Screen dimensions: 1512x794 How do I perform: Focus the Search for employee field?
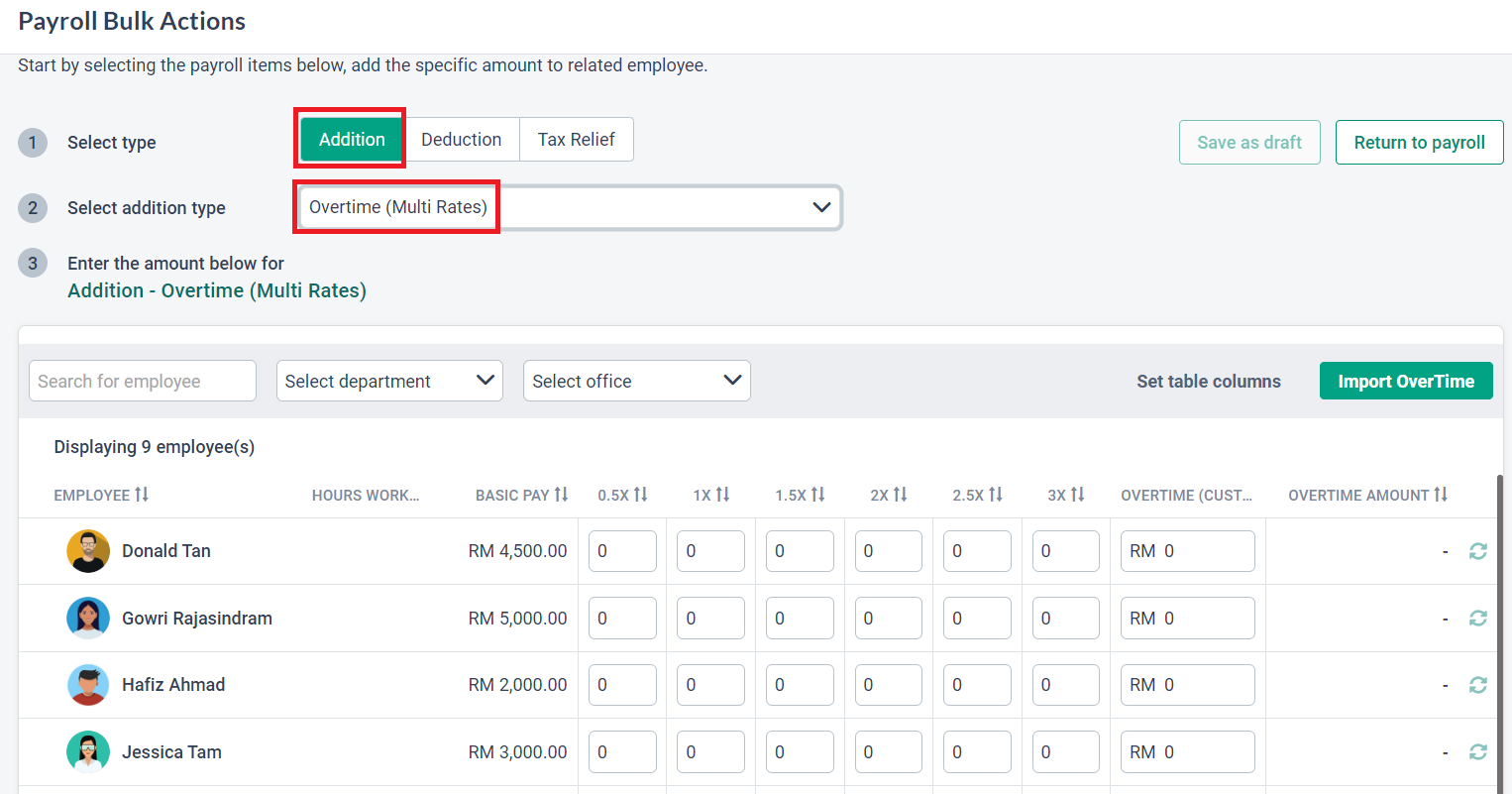[x=143, y=382]
